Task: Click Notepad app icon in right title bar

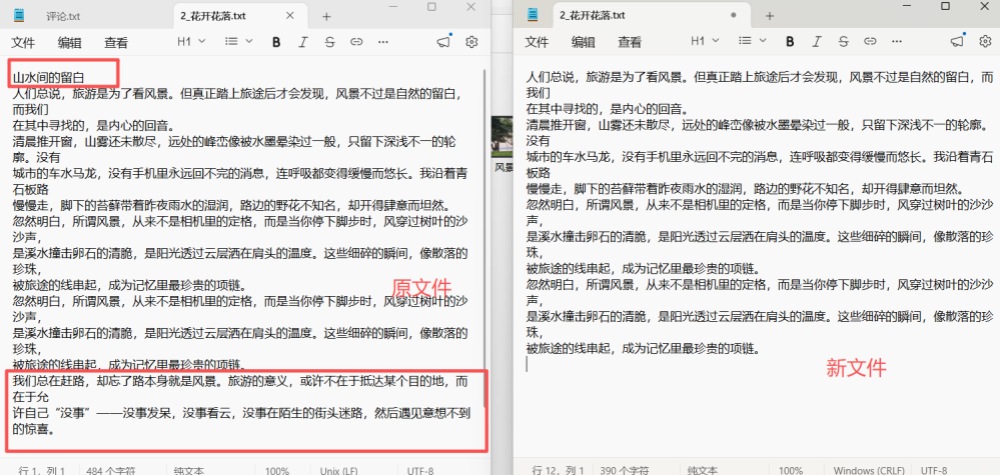Action: (534, 15)
